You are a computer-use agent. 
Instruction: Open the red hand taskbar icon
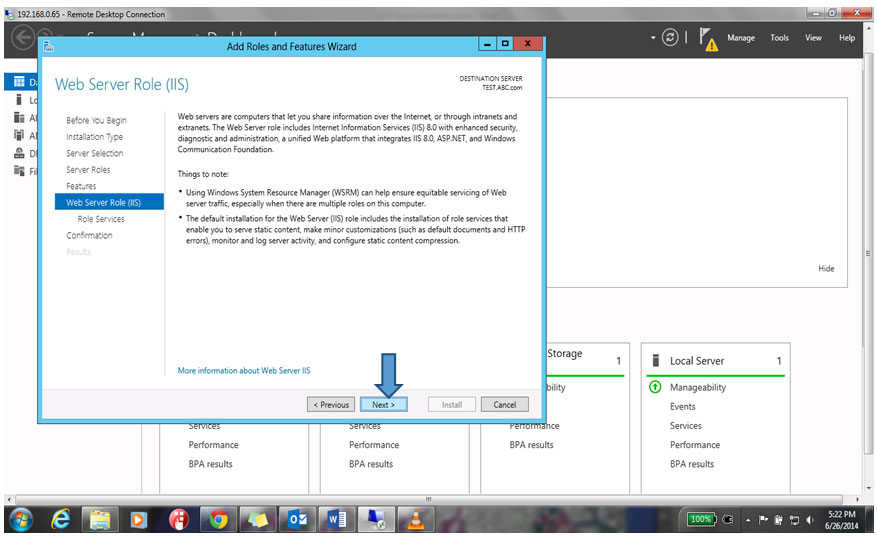point(179,521)
